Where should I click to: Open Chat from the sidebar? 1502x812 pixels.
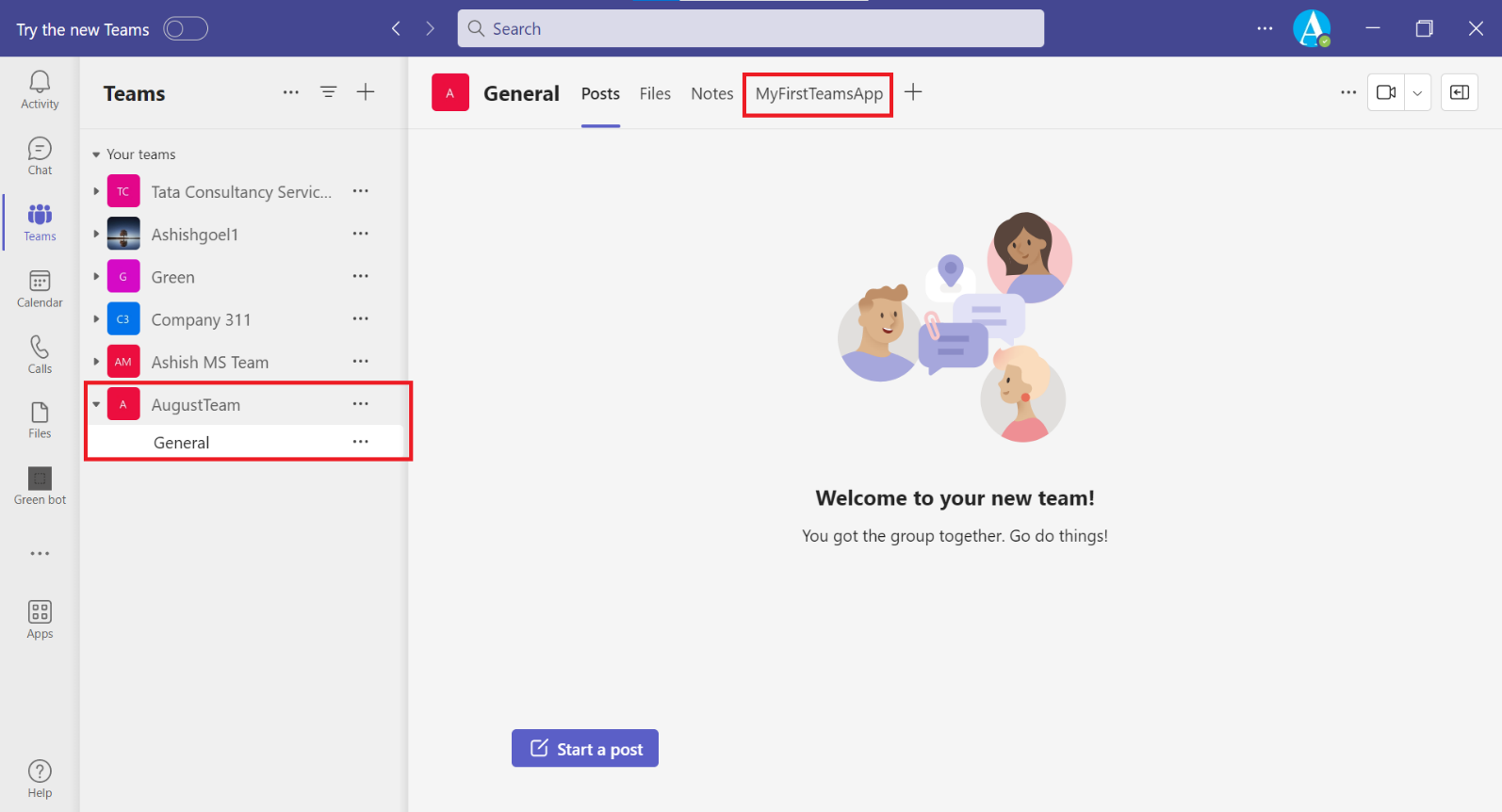(x=40, y=156)
